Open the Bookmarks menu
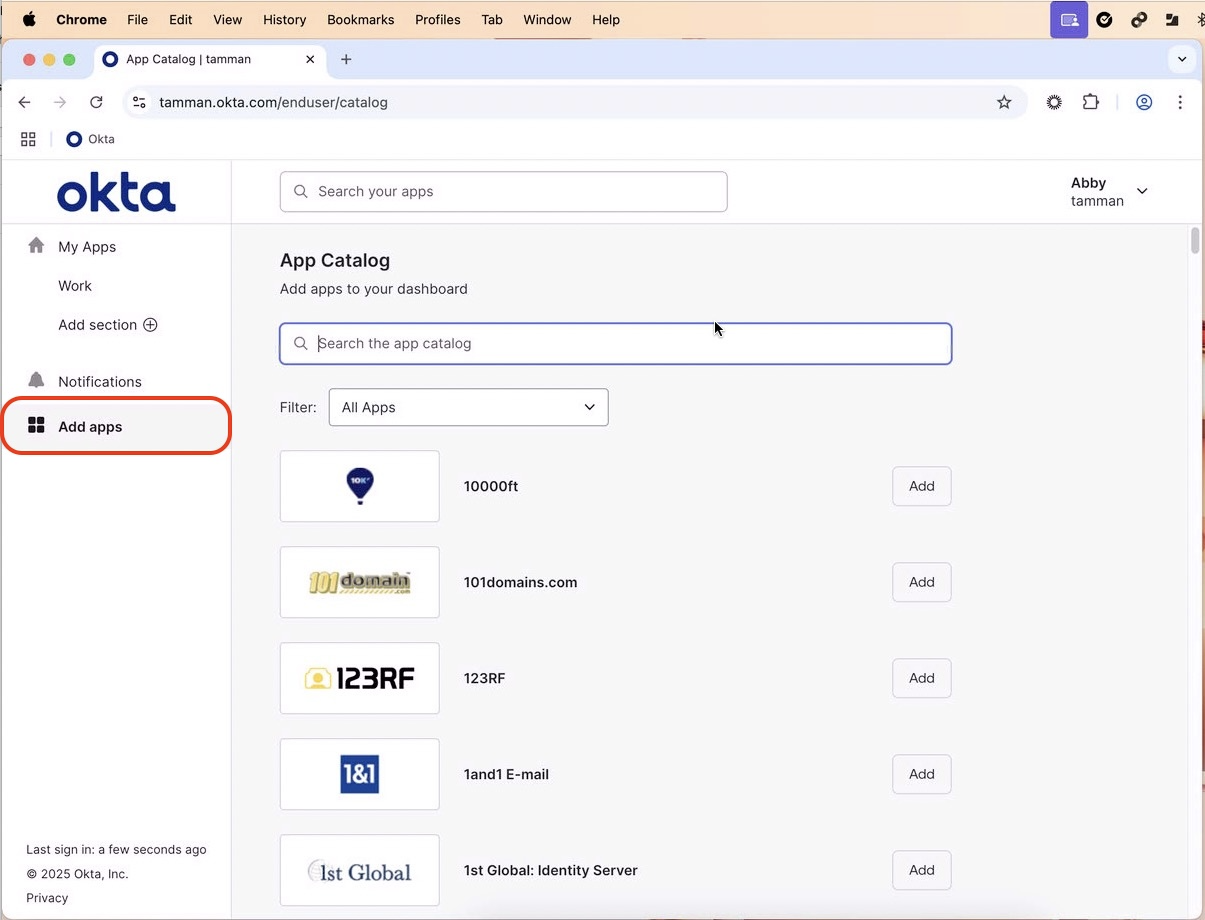 (360, 19)
